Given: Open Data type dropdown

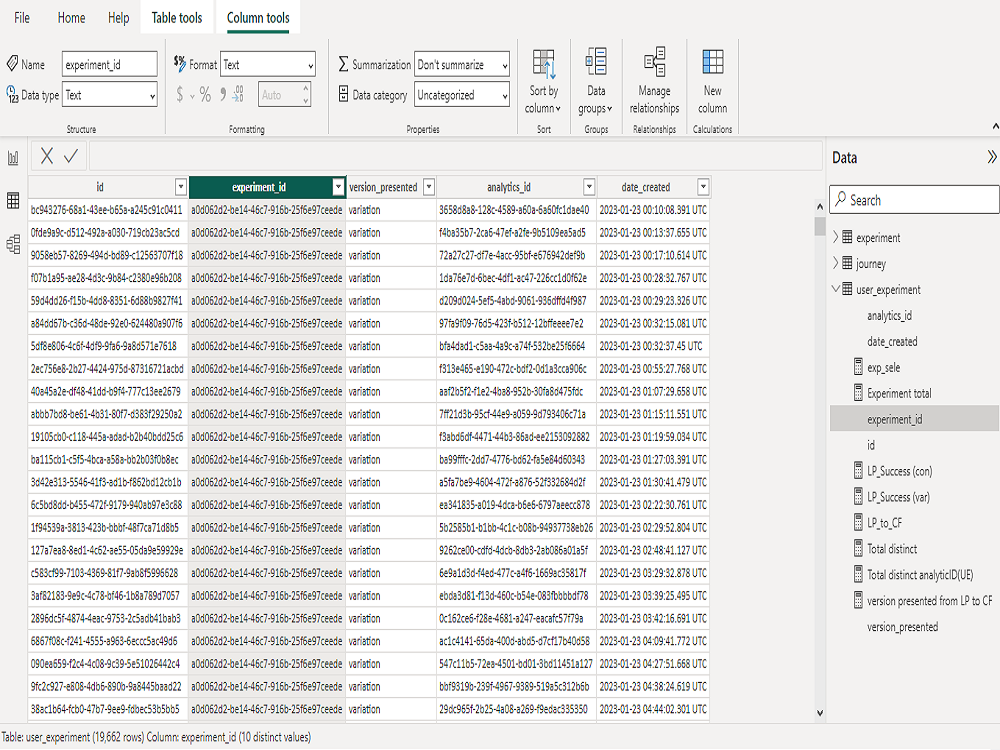Looking at the screenshot, I should [110, 95].
